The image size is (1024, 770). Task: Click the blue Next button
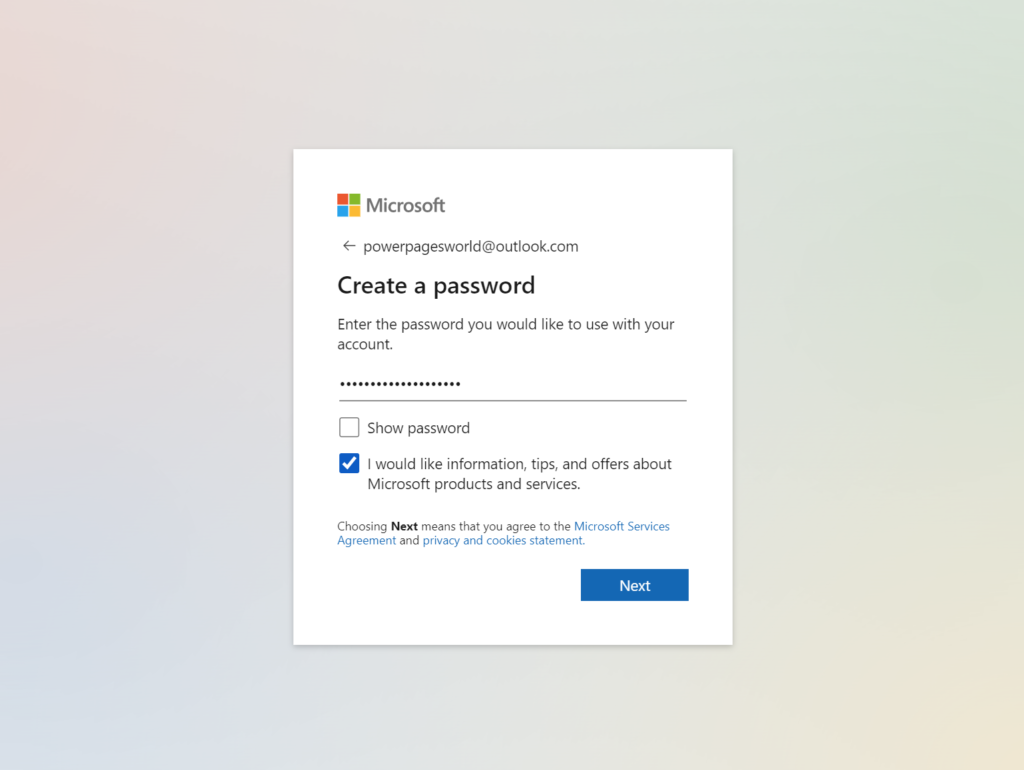click(635, 585)
